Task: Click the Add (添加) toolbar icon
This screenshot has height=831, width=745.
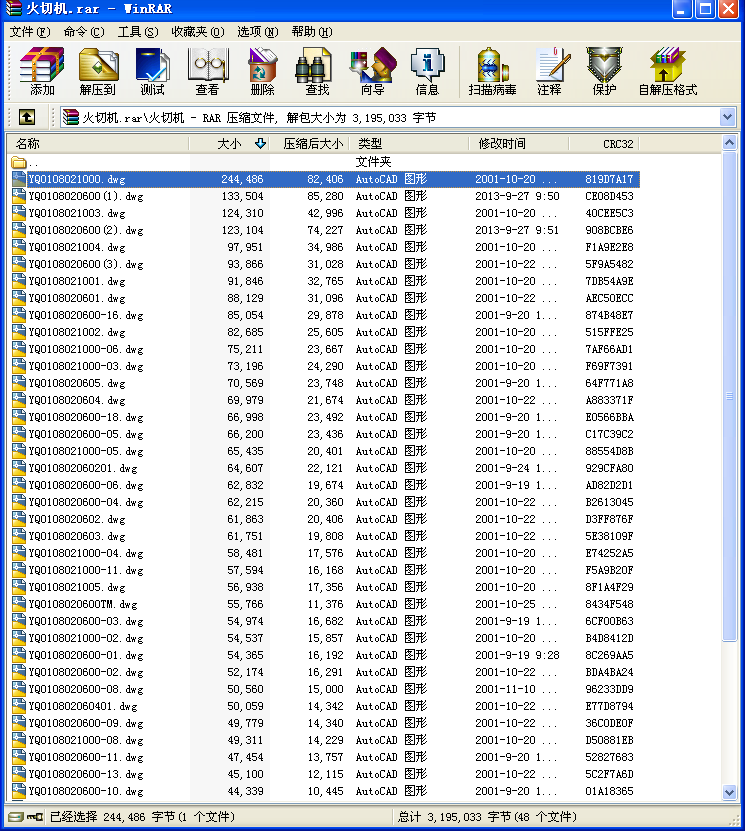Action: [42, 71]
